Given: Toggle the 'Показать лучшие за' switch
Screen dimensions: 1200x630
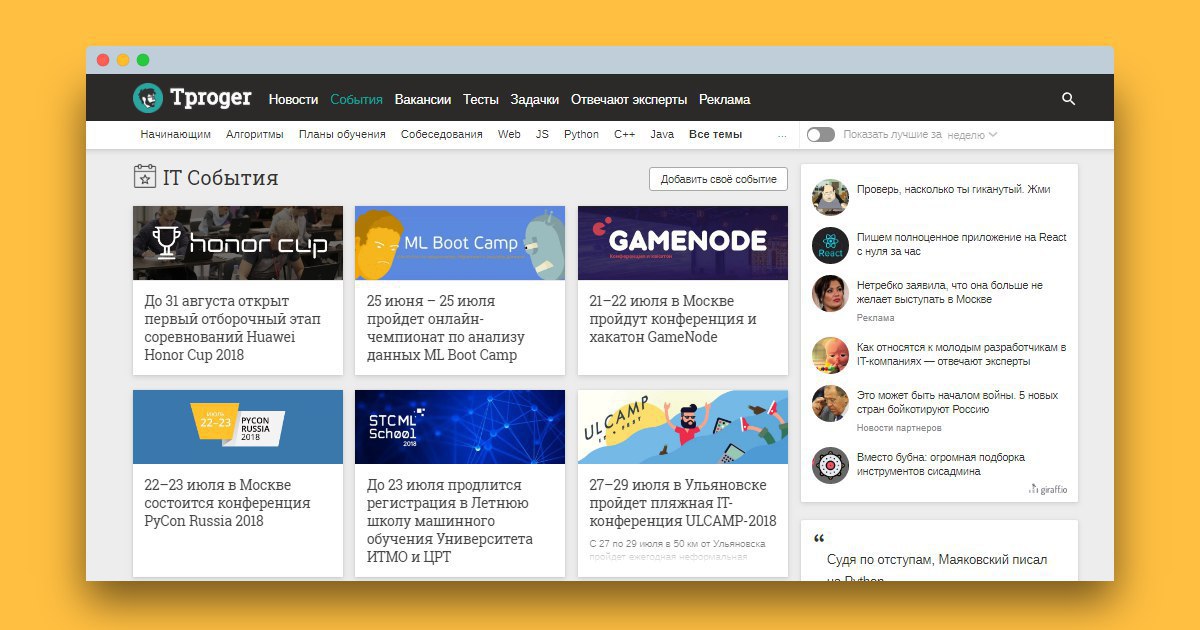Looking at the screenshot, I should click(x=820, y=135).
